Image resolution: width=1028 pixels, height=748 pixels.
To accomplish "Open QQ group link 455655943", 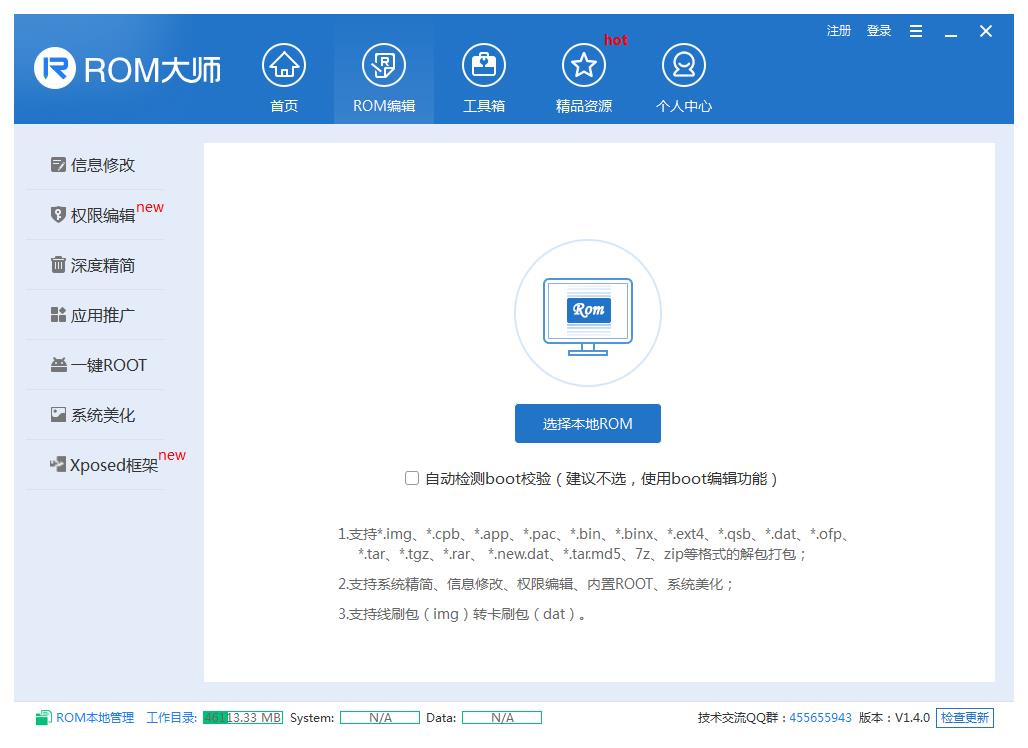I will 819,717.
